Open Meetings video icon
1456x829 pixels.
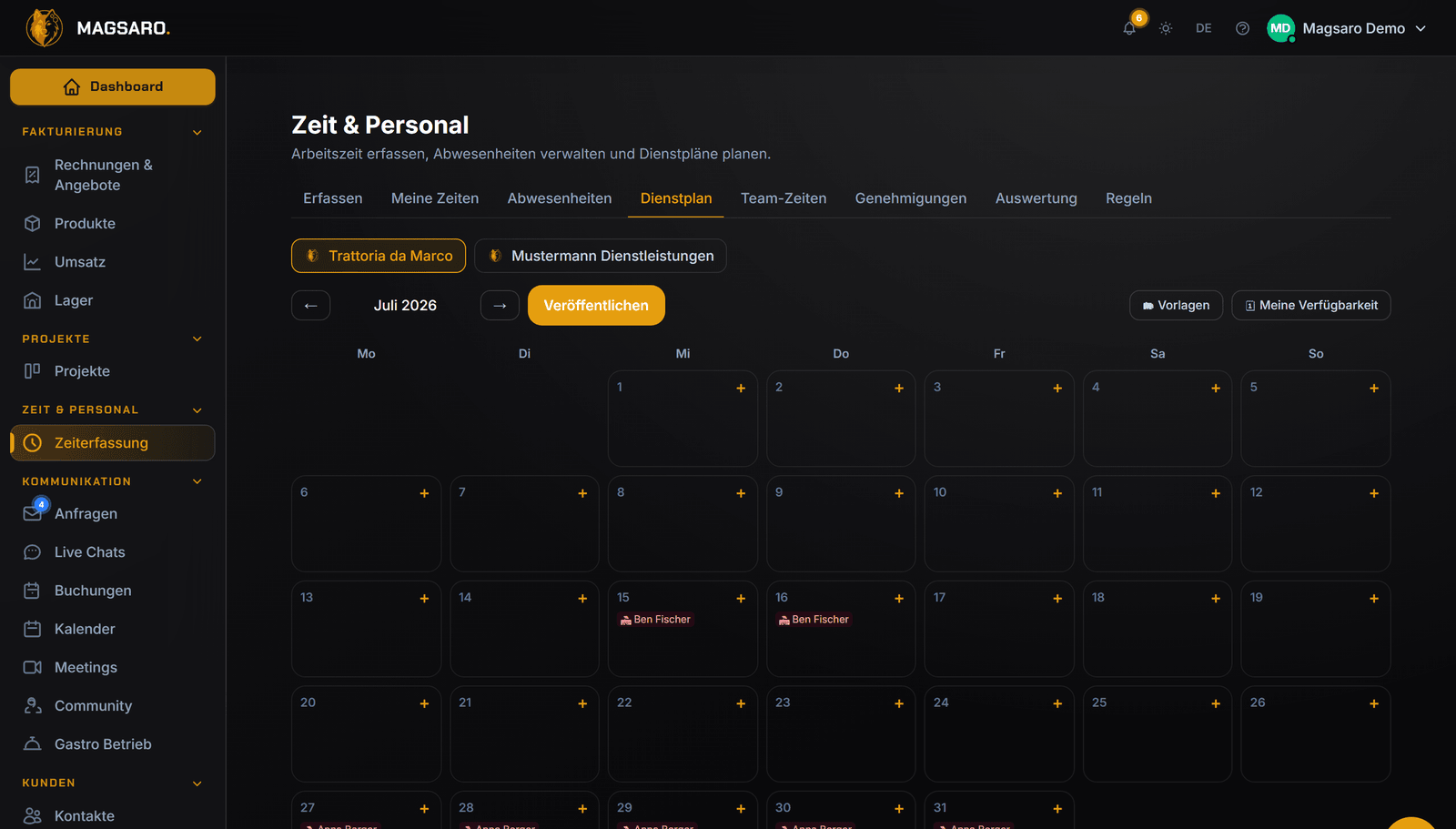coord(32,667)
